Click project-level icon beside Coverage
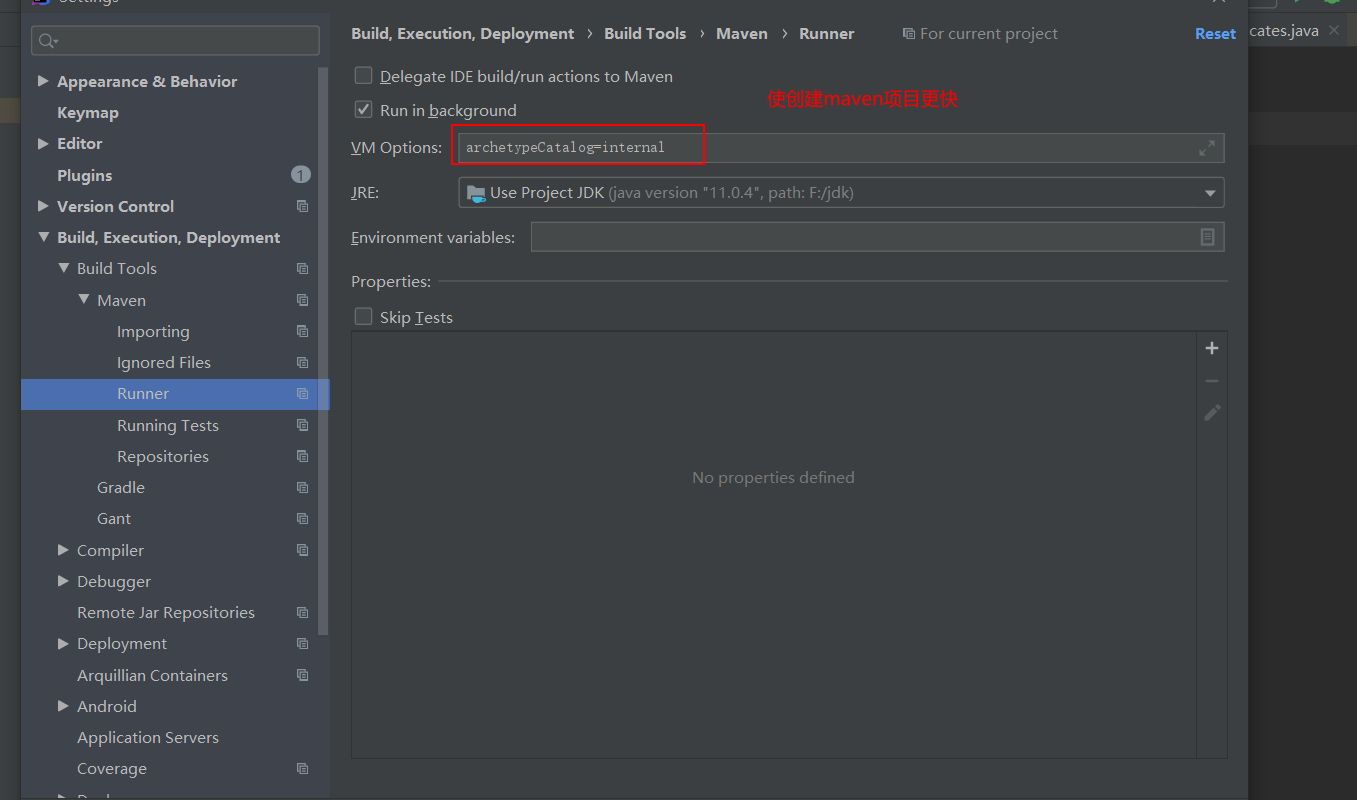The image size is (1357, 800). (302, 768)
